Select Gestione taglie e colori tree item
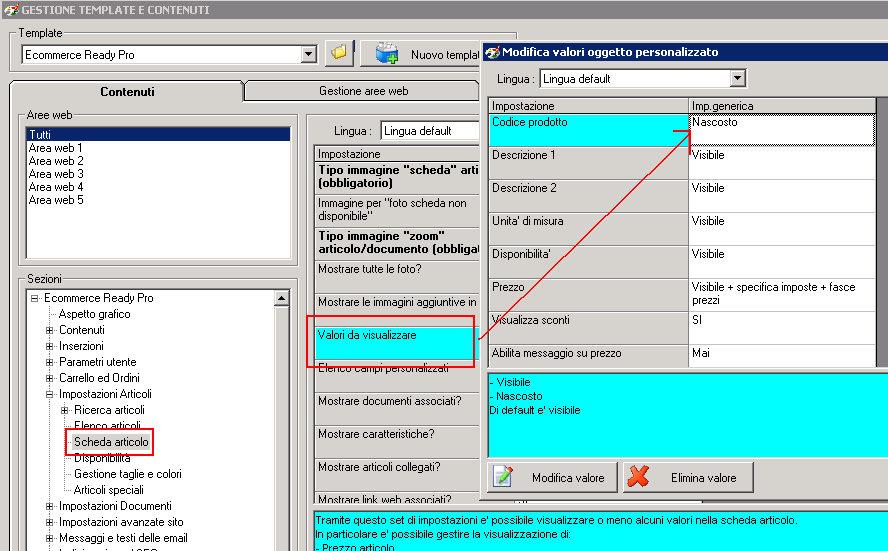Viewport: 888px width, 551px height. click(127, 474)
